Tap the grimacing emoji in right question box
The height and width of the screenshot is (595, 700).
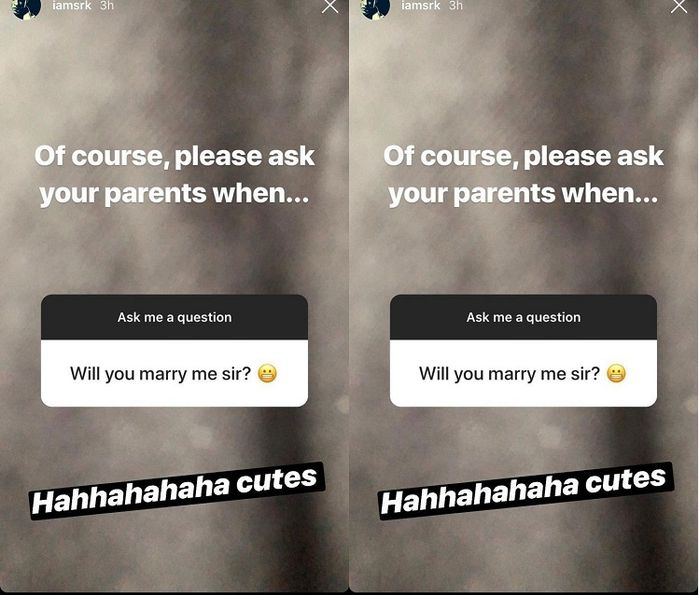616,374
